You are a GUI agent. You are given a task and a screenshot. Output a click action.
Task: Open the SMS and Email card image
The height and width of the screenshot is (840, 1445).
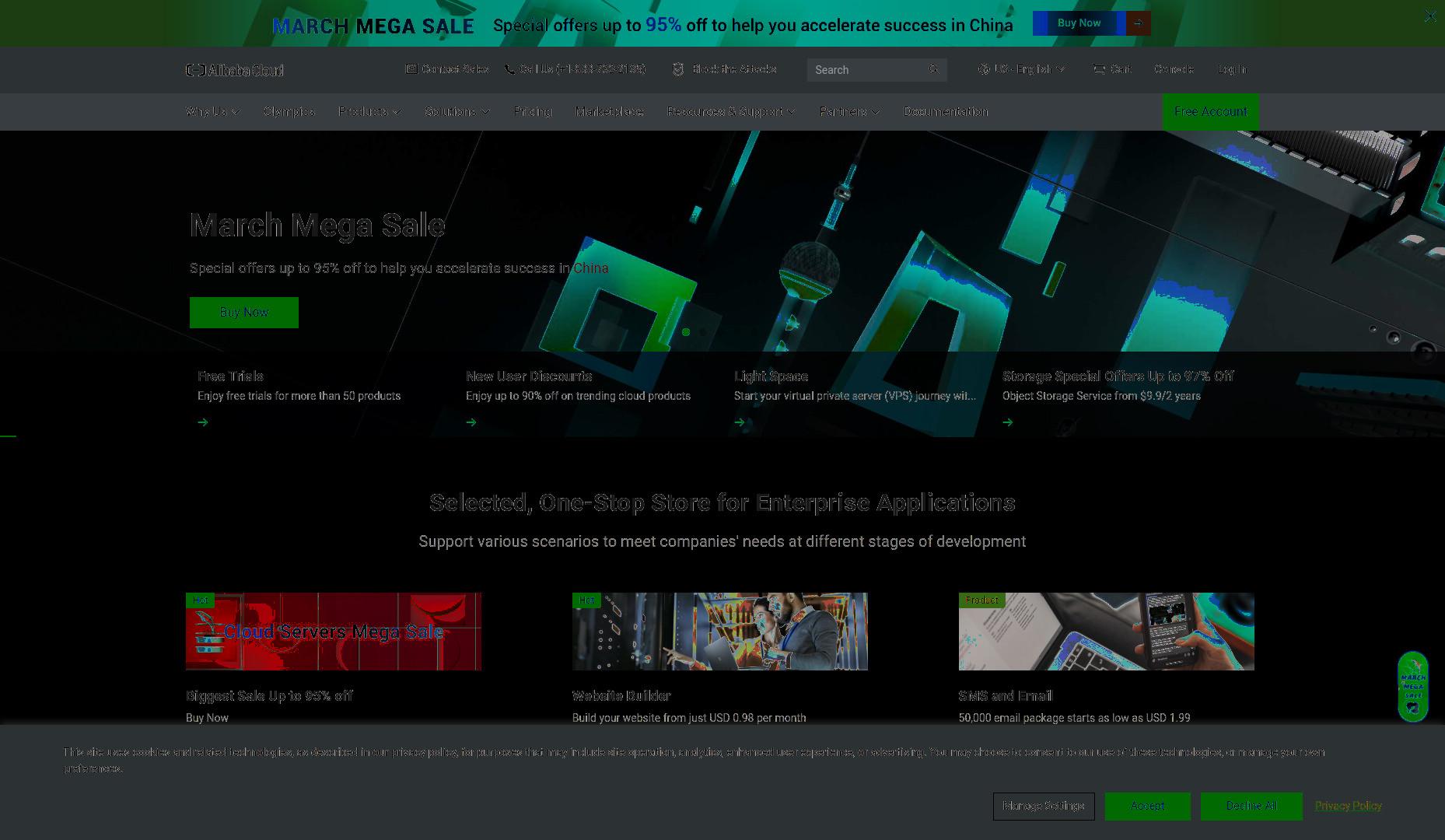pyautogui.click(x=1107, y=632)
